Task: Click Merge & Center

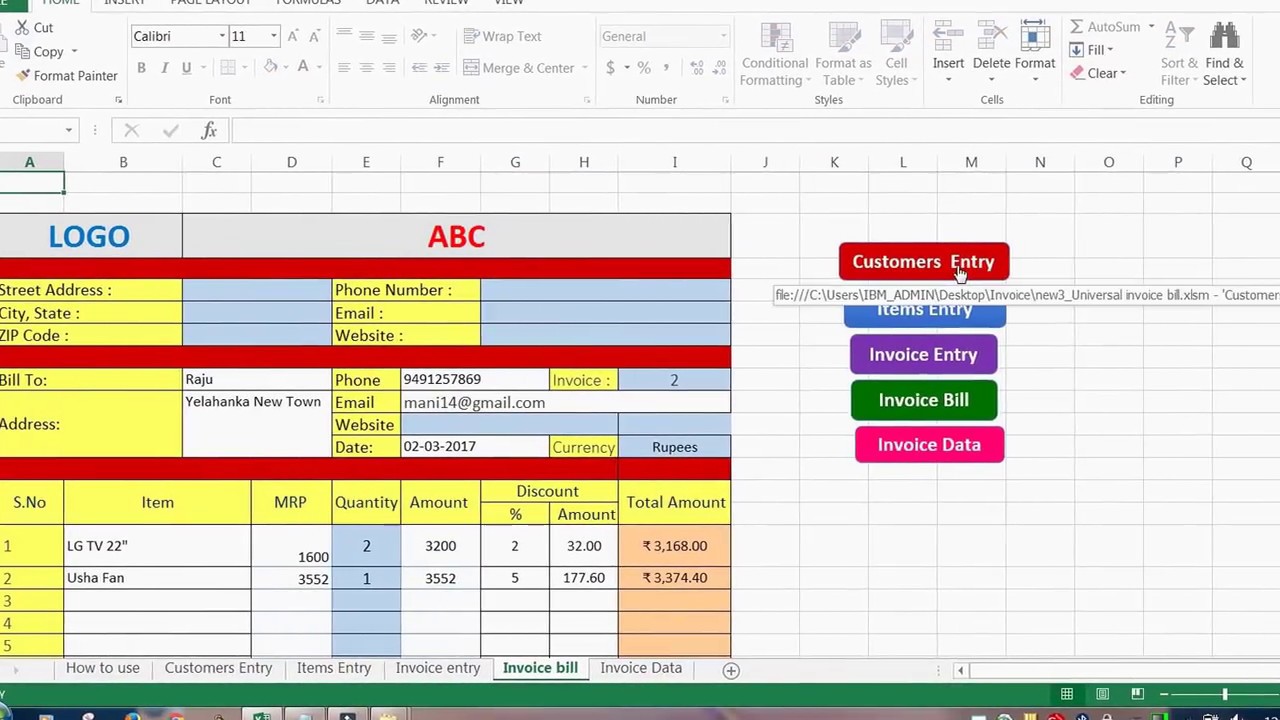Action: (519, 68)
